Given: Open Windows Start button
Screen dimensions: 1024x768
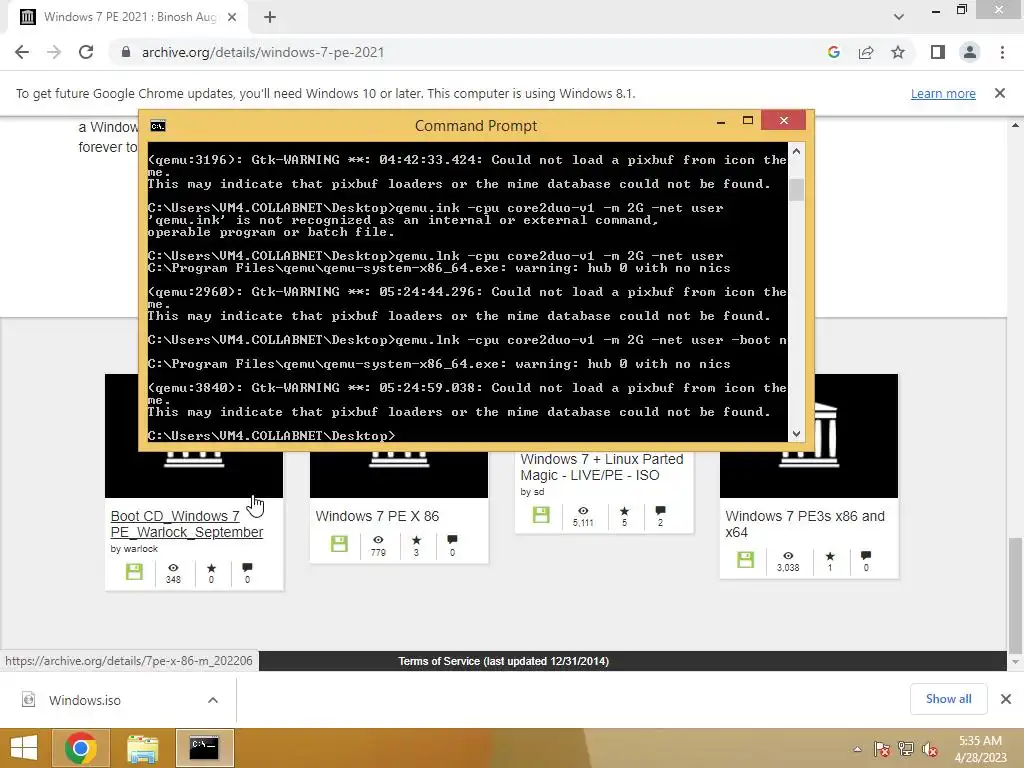Looking at the screenshot, I should pos(24,748).
